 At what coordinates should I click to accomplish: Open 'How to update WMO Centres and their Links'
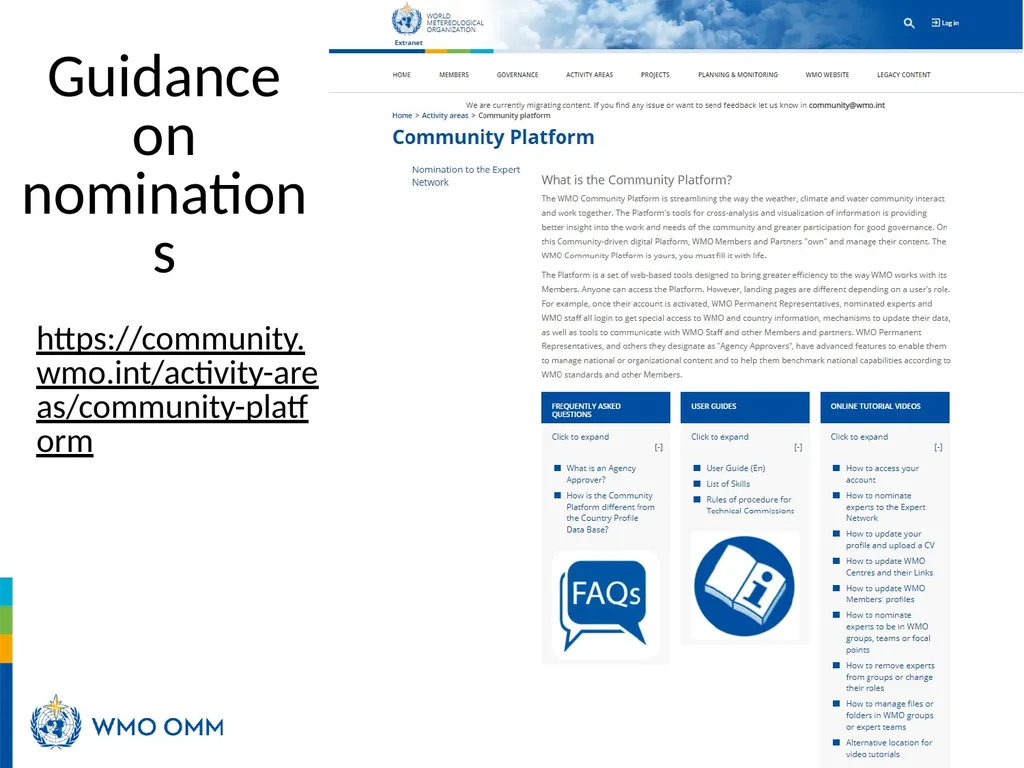[x=889, y=567]
